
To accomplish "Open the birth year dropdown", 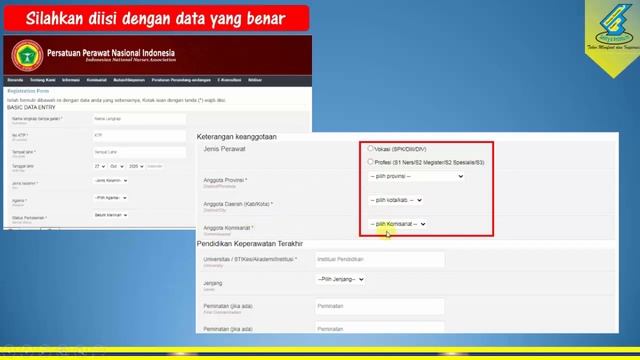I will (136, 167).
